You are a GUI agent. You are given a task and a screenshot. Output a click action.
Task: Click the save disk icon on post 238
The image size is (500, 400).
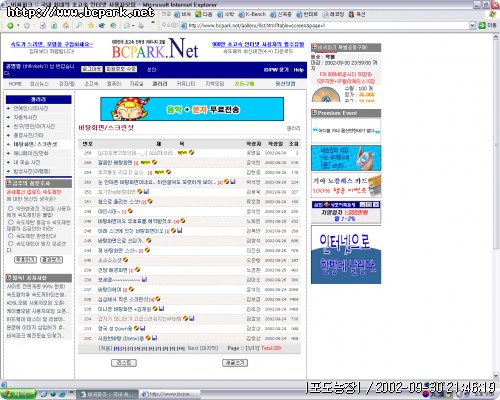(144, 279)
